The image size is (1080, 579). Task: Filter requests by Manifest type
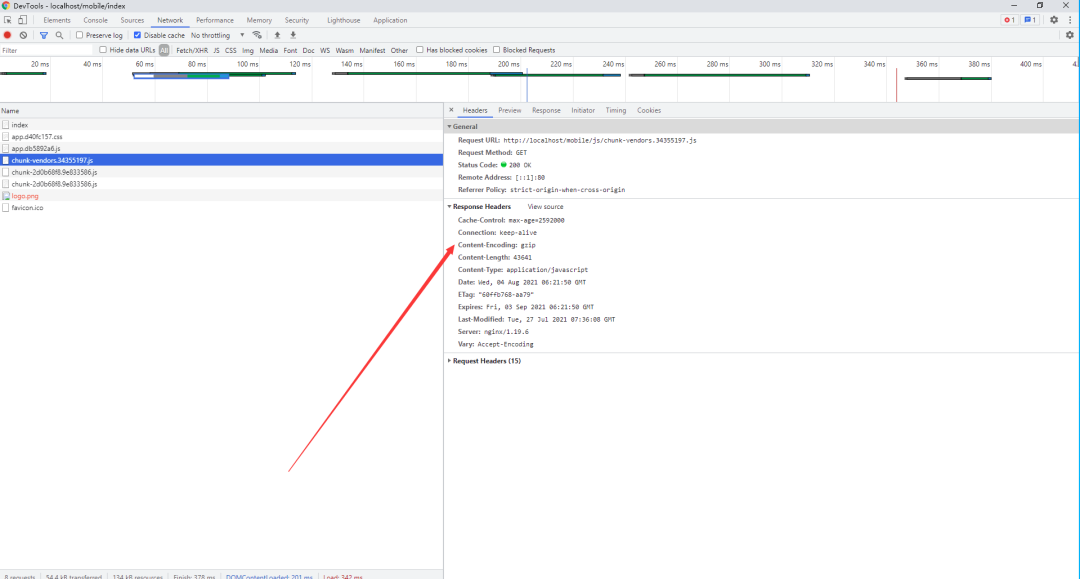(x=372, y=50)
